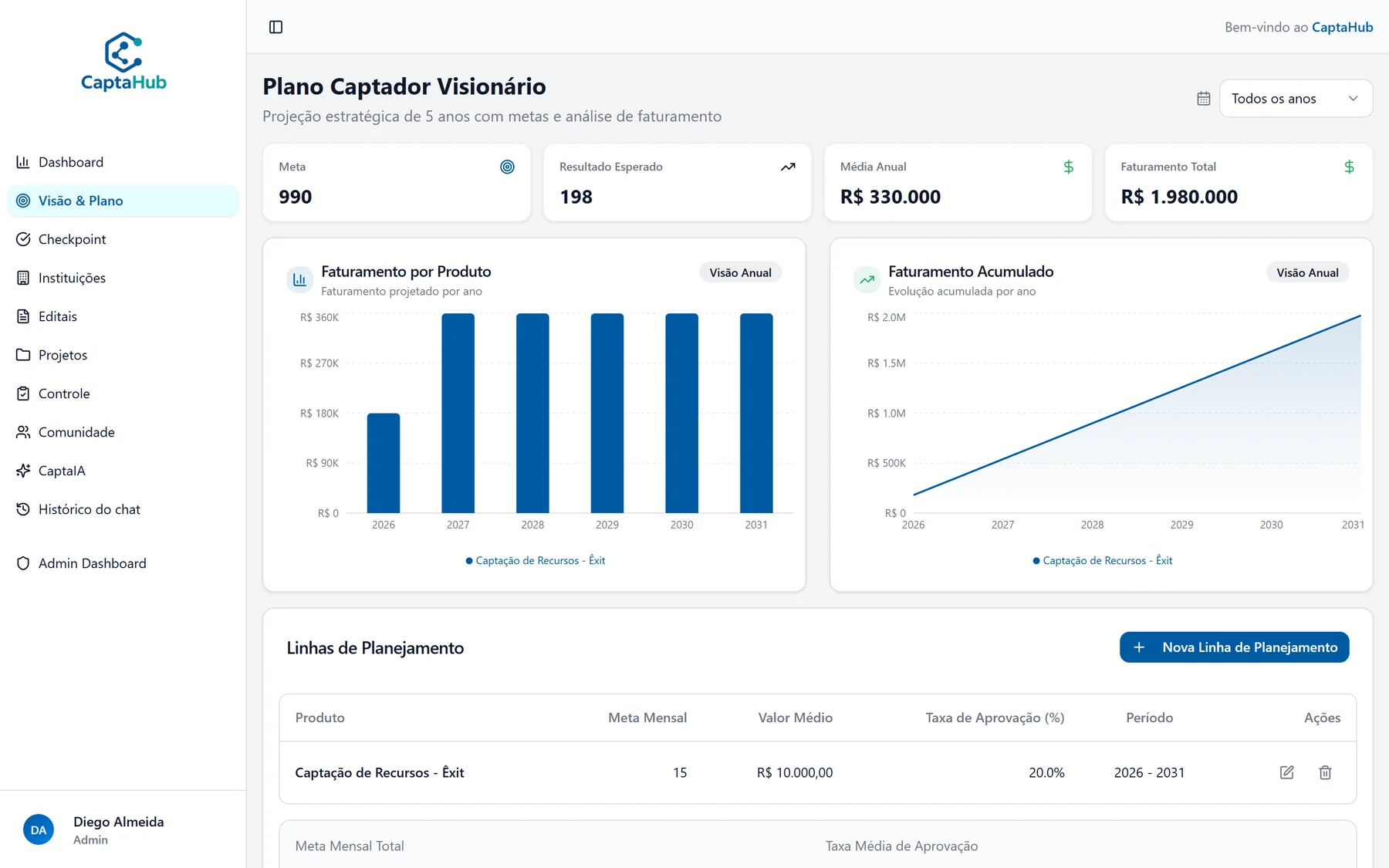Click the 2031 bar in the bar chart
This screenshot has height=868, width=1389.
pos(756,413)
